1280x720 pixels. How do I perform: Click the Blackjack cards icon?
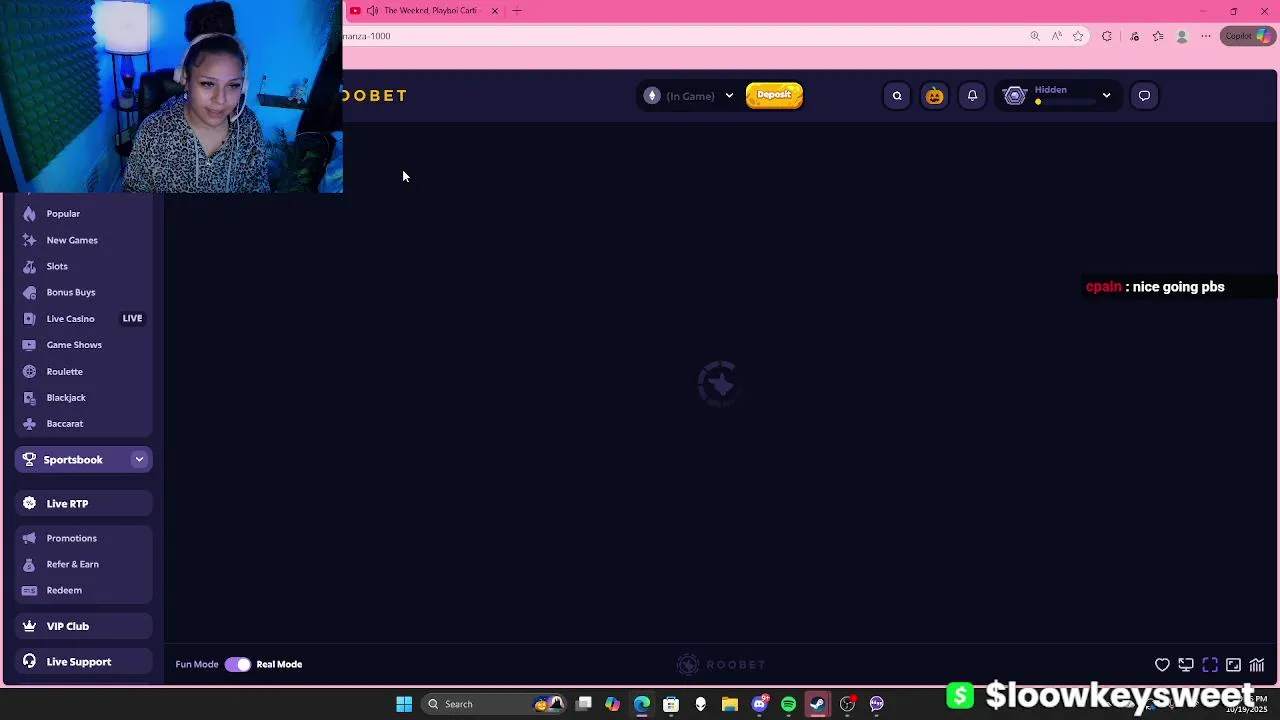[29, 397]
